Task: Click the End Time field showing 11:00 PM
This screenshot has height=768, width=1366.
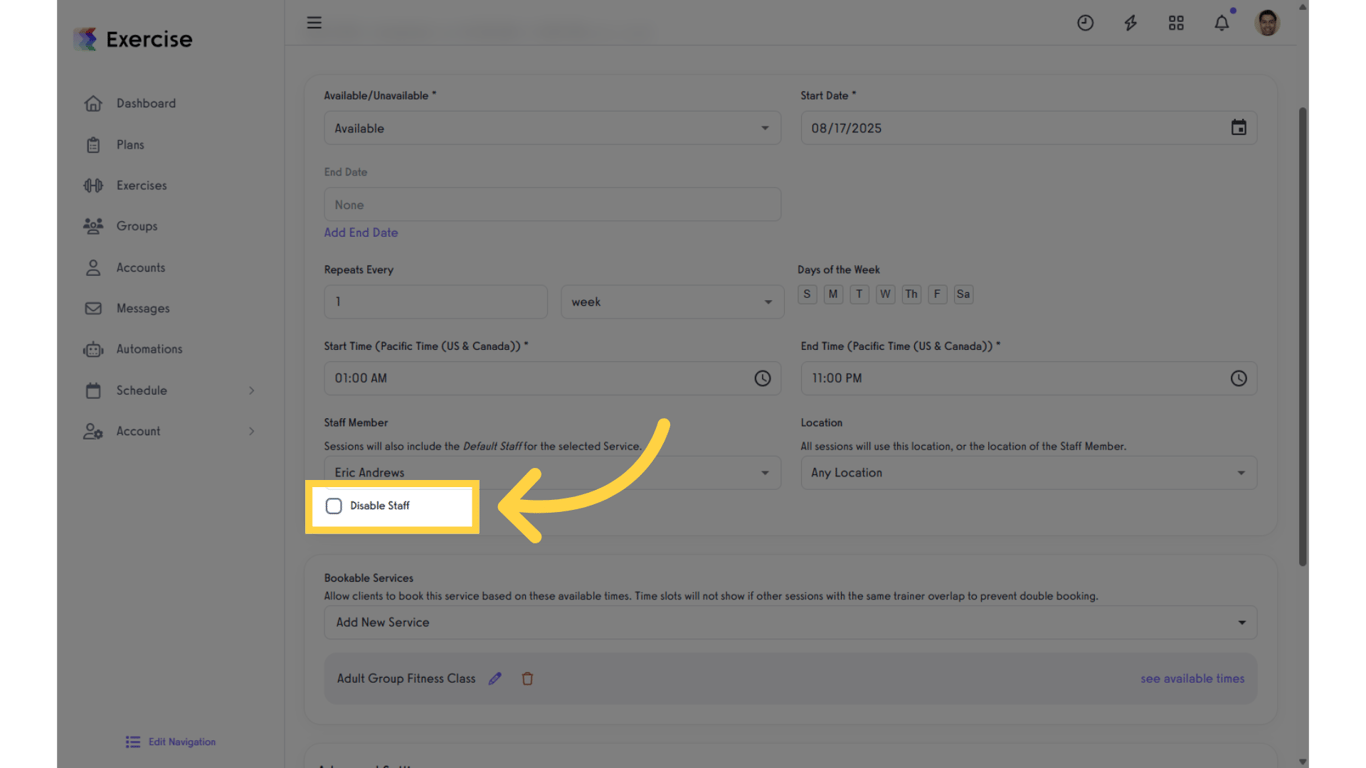Action: click(x=1029, y=378)
